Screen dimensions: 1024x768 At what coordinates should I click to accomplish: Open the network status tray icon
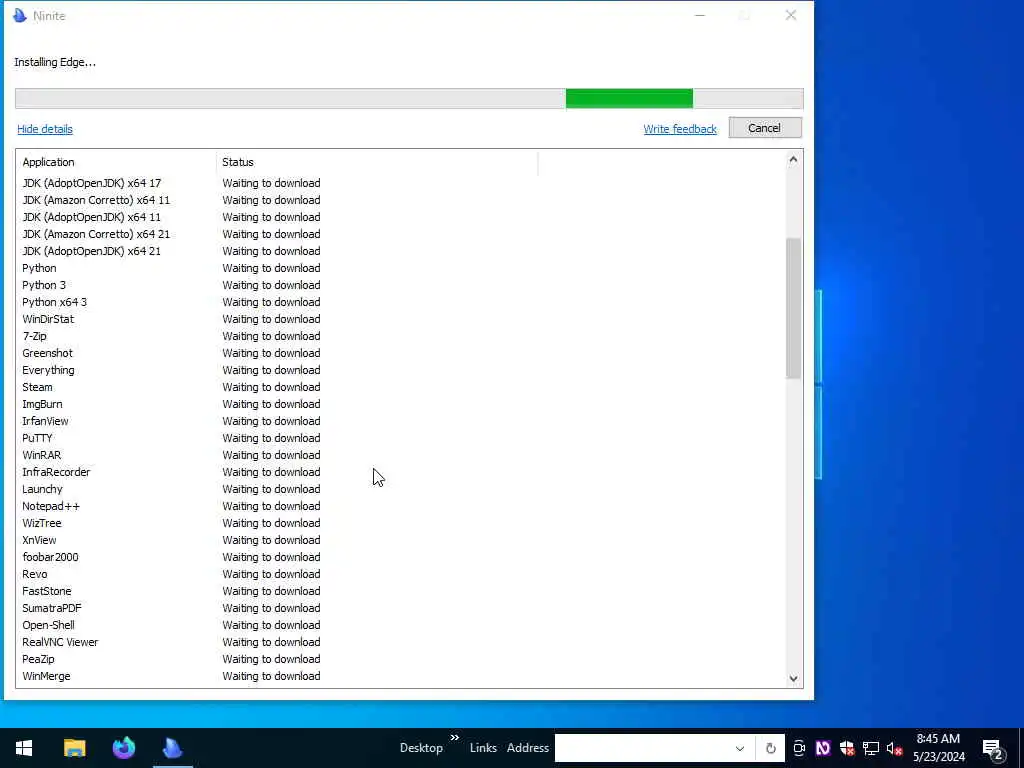coord(871,748)
